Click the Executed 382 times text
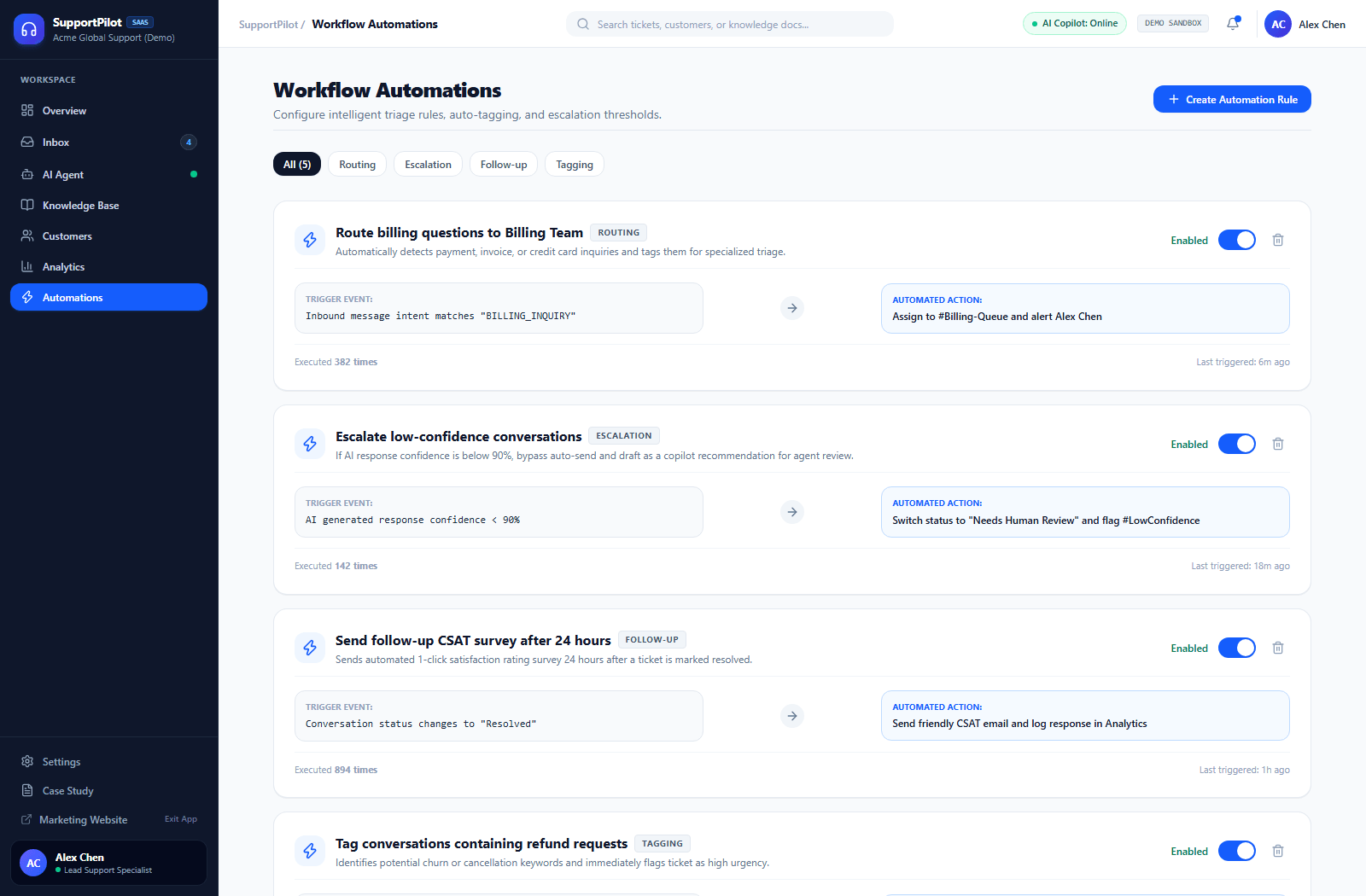Image resolution: width=1366 pixels, height=896 pixels. click(x=336, y=362)
